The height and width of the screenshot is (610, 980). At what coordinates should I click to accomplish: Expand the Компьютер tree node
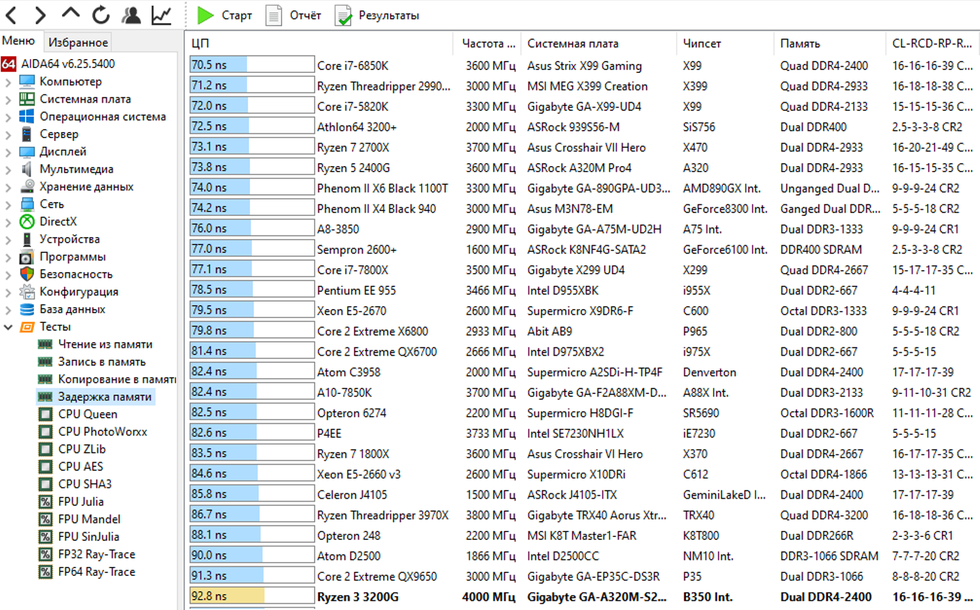tap(9, 82)
